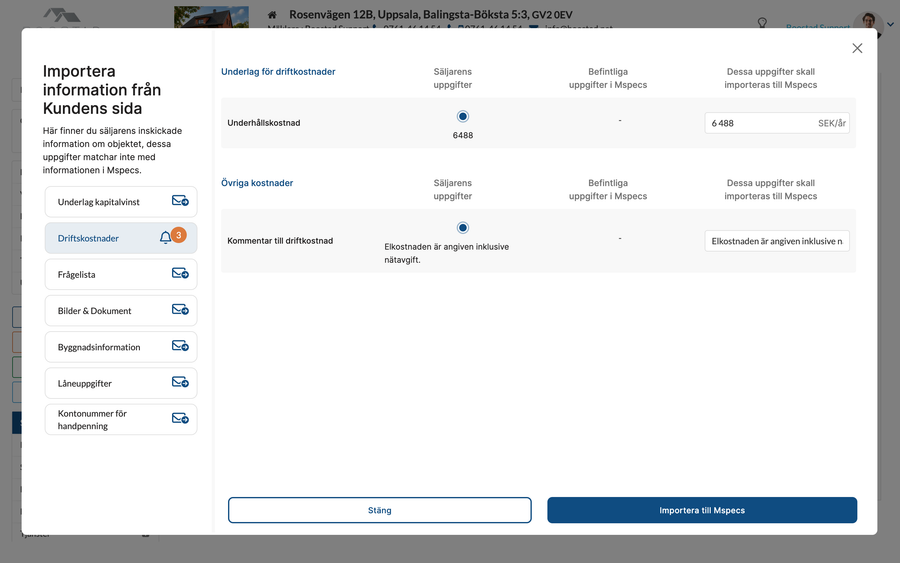
Task: Click the property thumbnail photo in header
Action: [x=211, y=17]
